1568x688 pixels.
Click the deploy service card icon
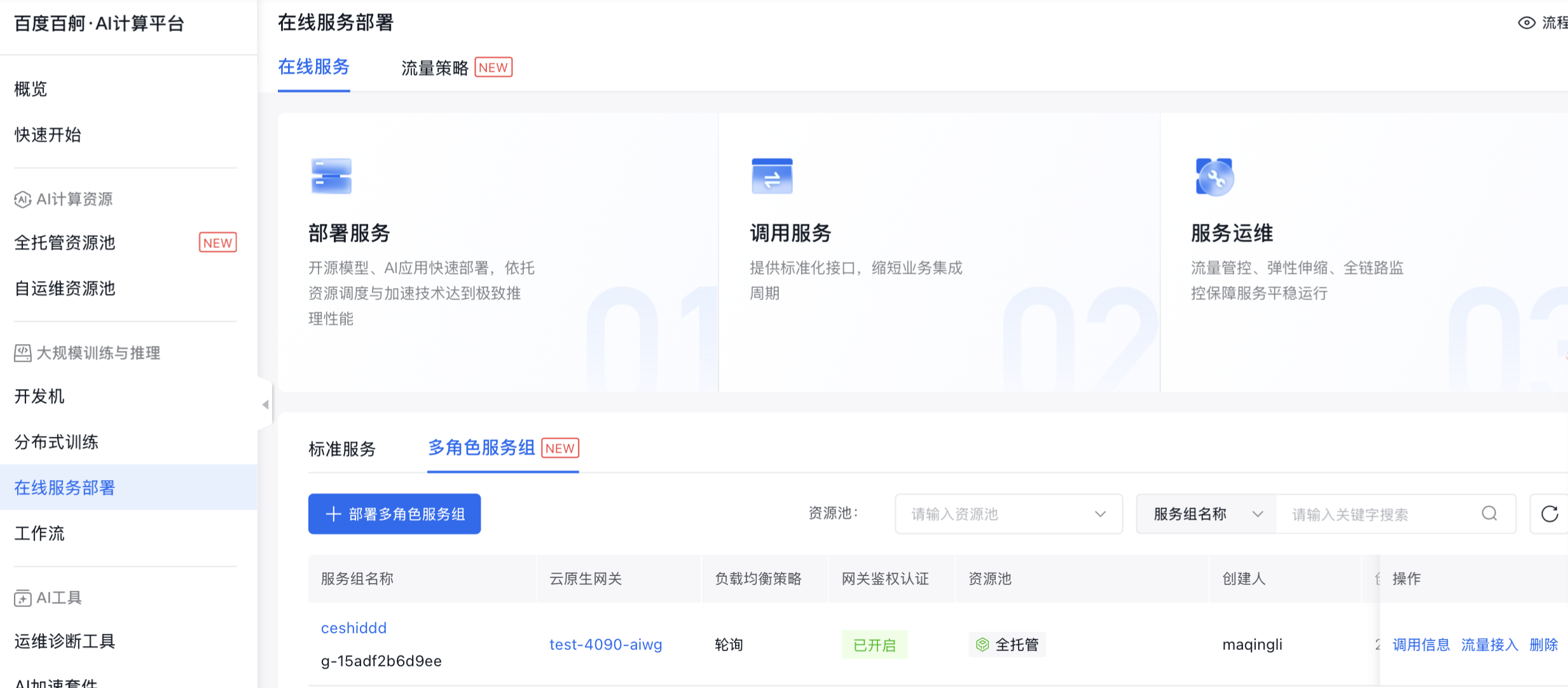click(x=331, y=175)
